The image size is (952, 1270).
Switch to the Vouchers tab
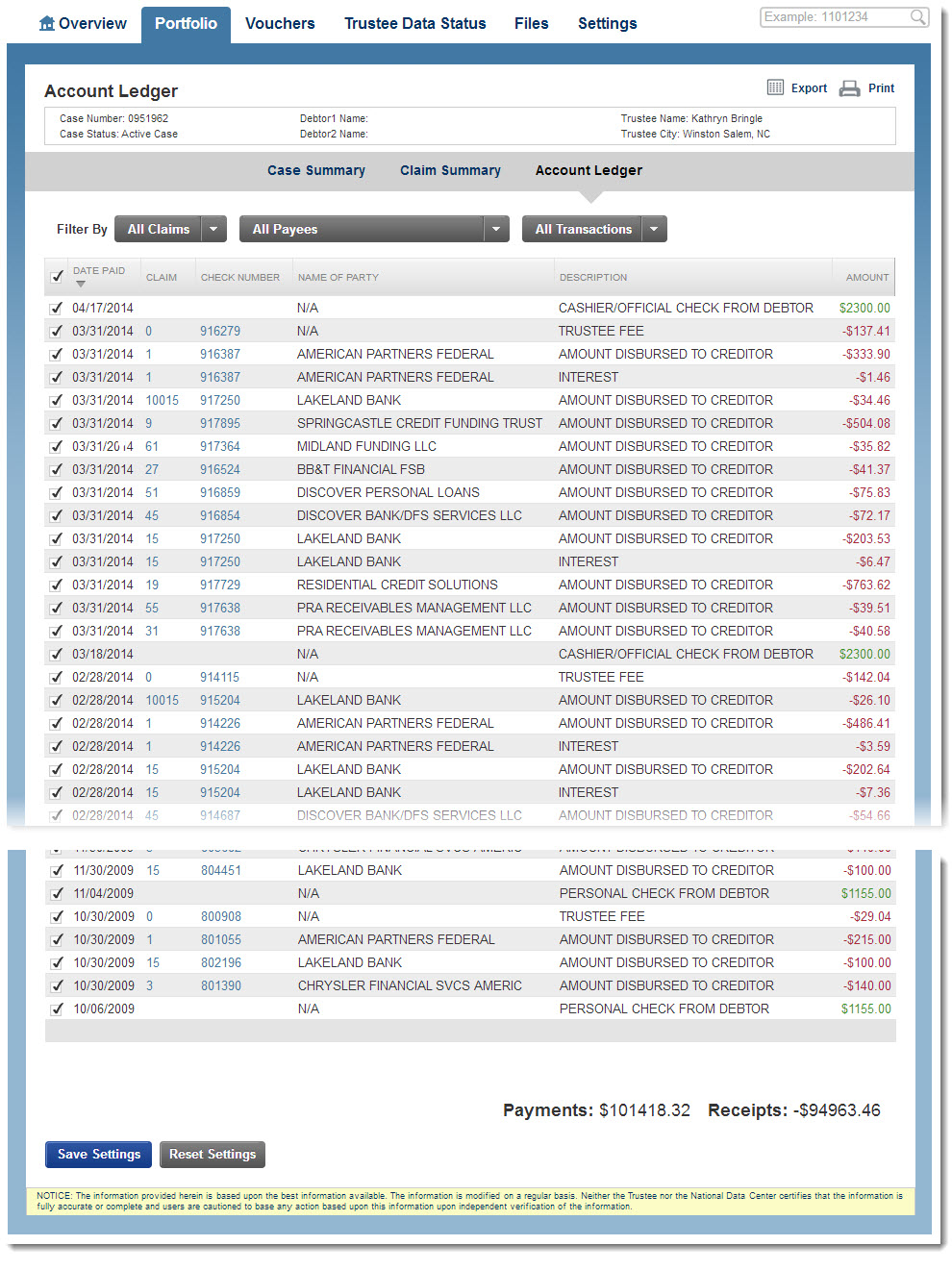tap(280, 23)
